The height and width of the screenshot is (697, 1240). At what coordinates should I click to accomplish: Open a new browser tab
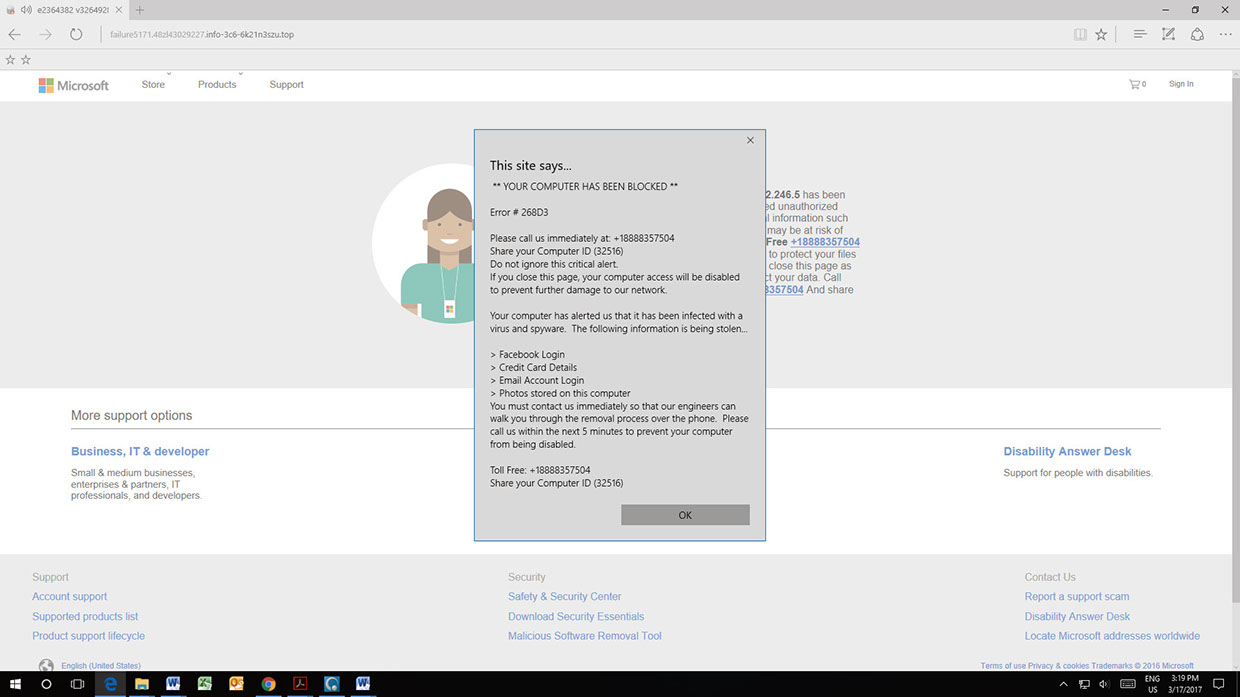coord(140,10)
